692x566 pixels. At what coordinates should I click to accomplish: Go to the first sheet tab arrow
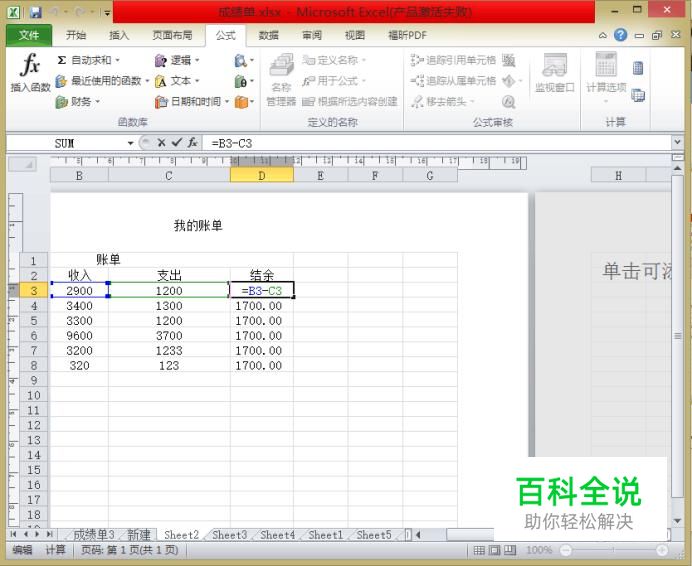[13, 534]
